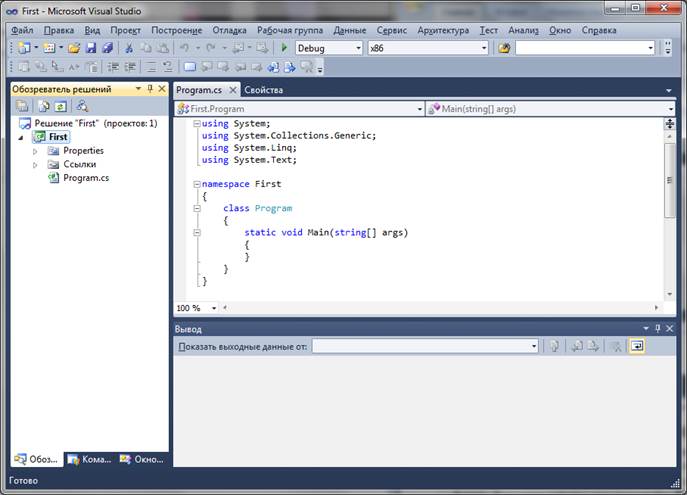The height and width of the screenshot is (495, 687).
Task: Select the First project node
Action: click(58, 137)
